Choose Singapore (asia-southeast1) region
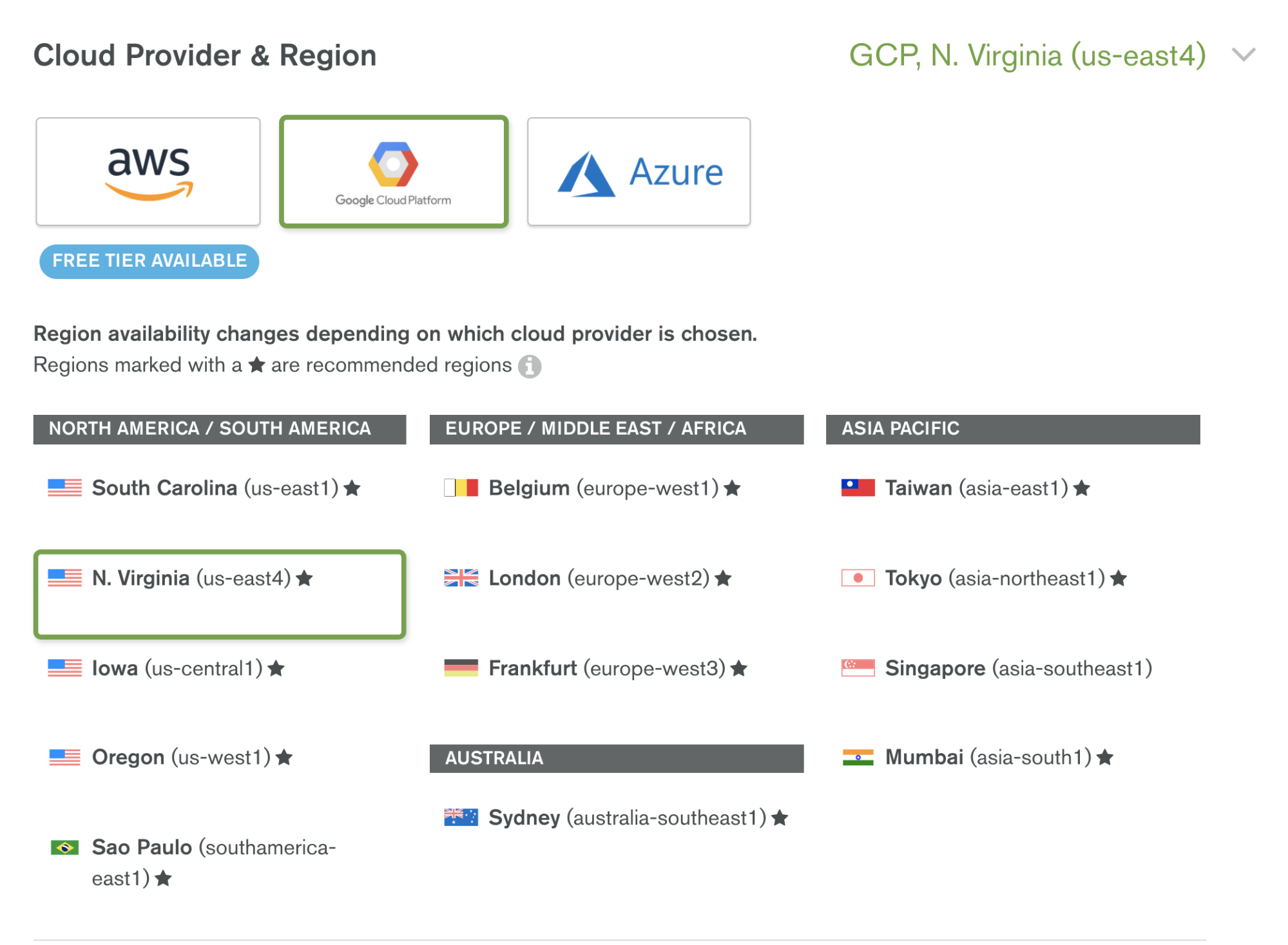Viewport: 1288px width, 945px height. [x=1018, y=669]
